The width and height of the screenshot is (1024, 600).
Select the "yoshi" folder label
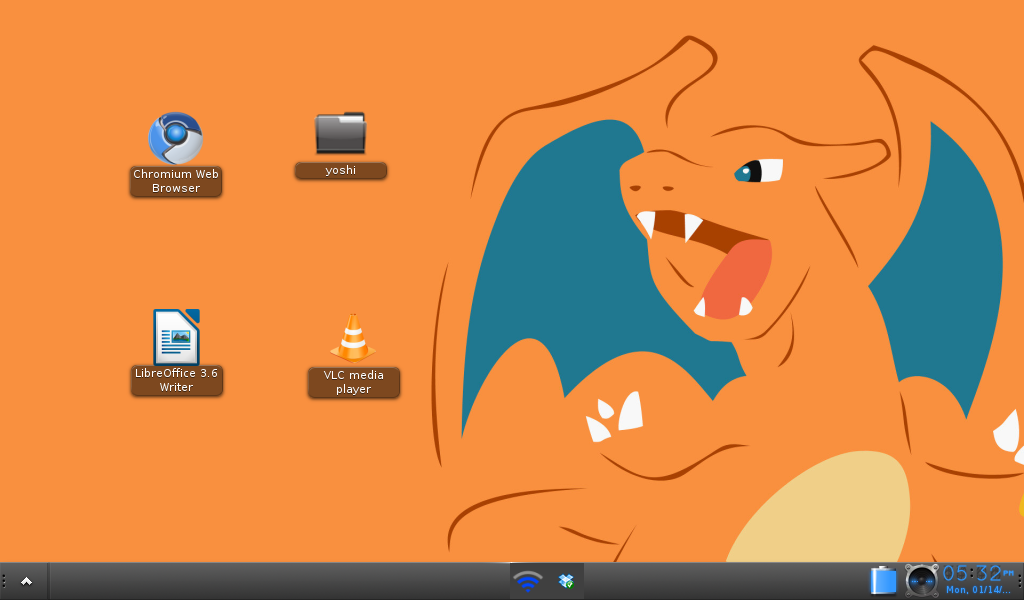click(x=341, y=170)
